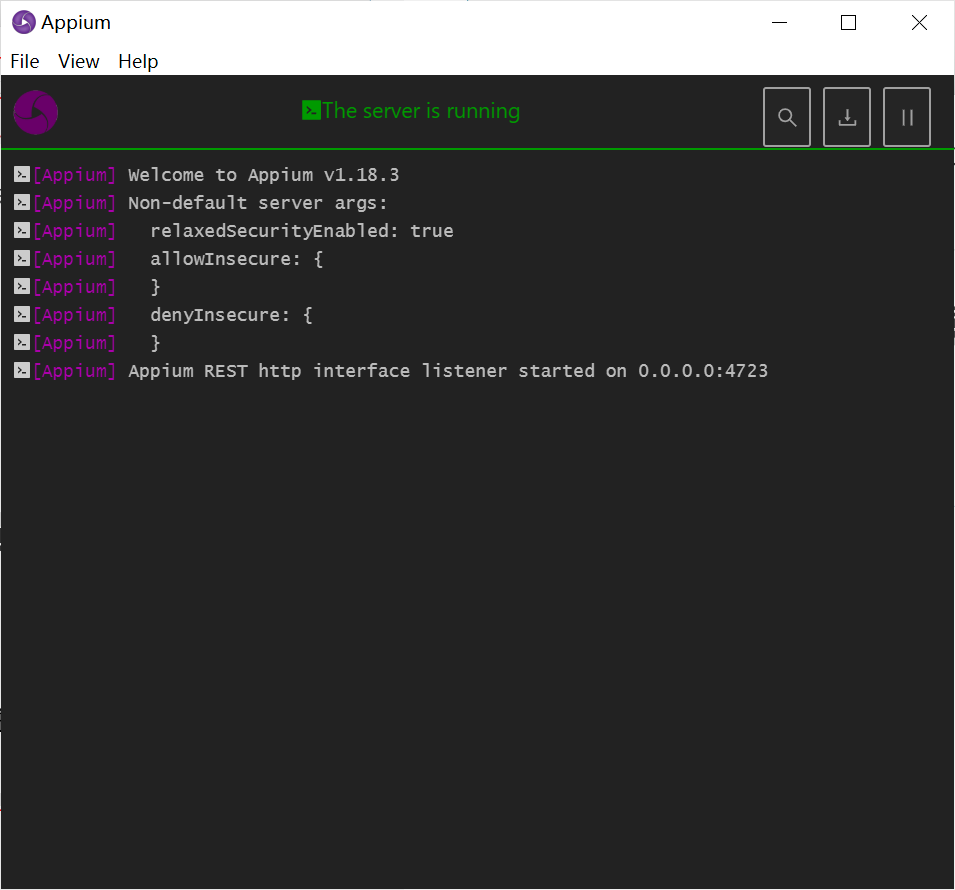Minimize the Appium window
955x890 pixels.
[780, 23]
